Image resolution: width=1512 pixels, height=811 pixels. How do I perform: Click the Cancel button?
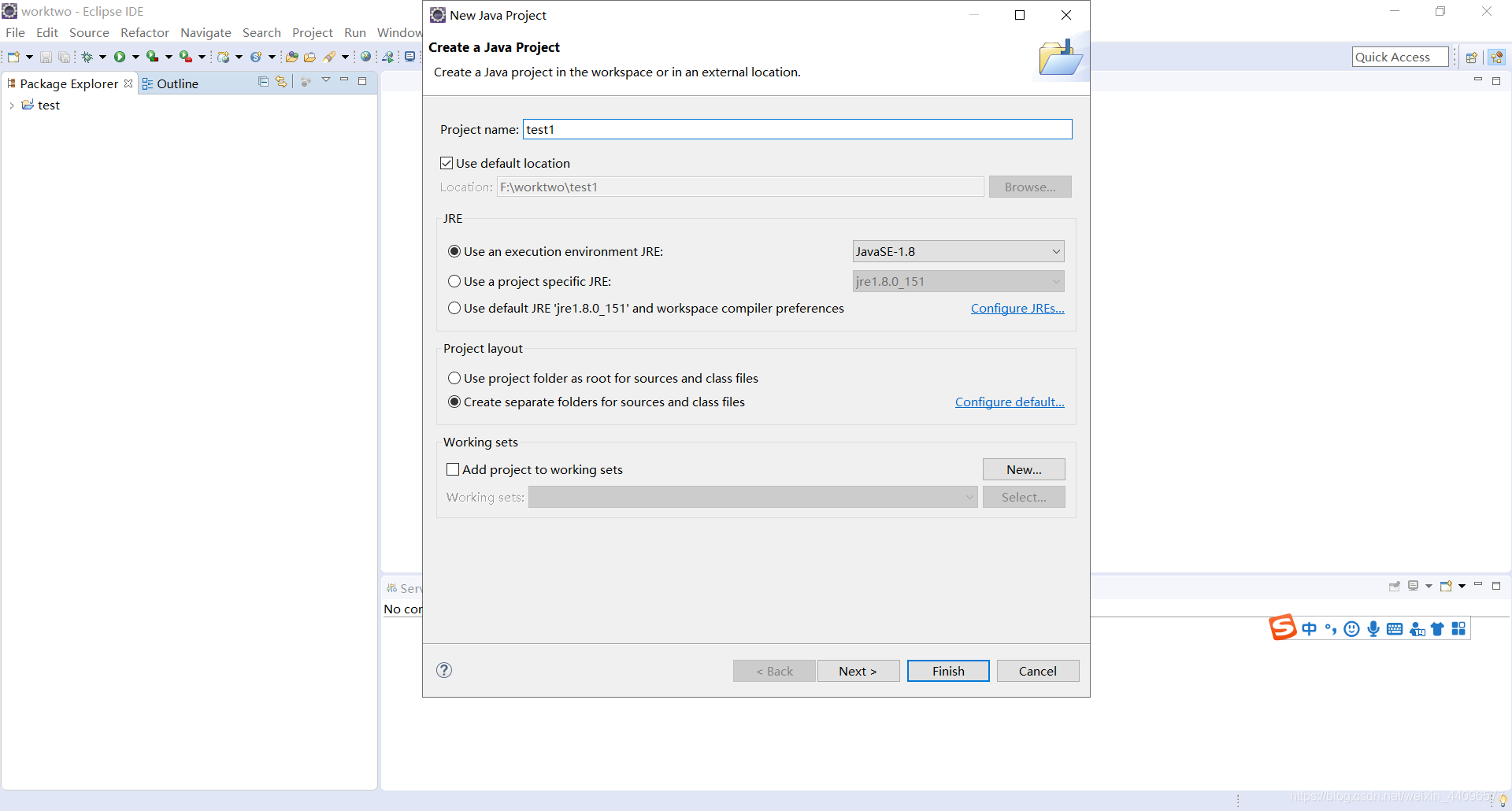(x=1038, y=671)
